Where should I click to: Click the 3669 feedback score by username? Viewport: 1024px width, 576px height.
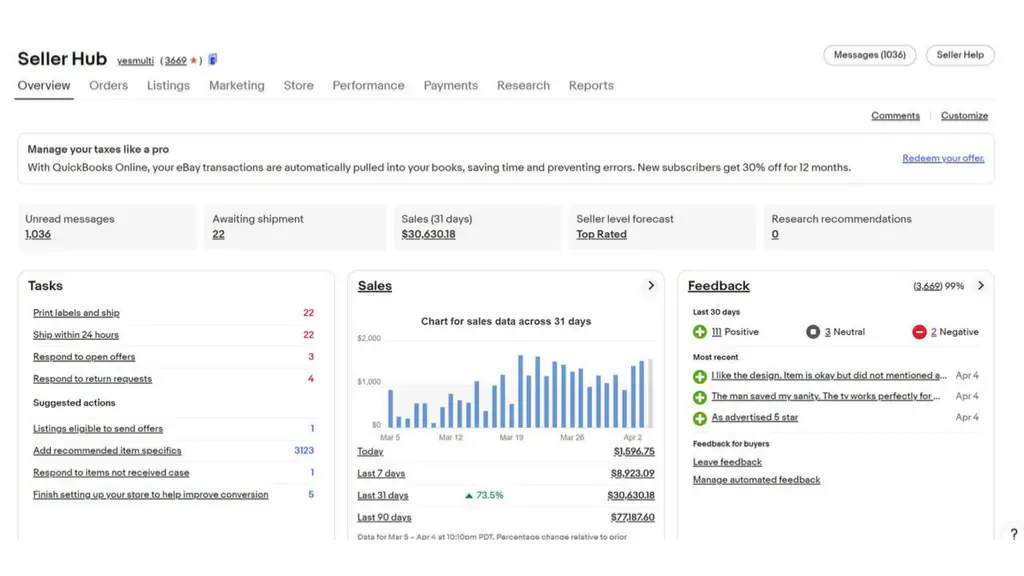point(175,61)
